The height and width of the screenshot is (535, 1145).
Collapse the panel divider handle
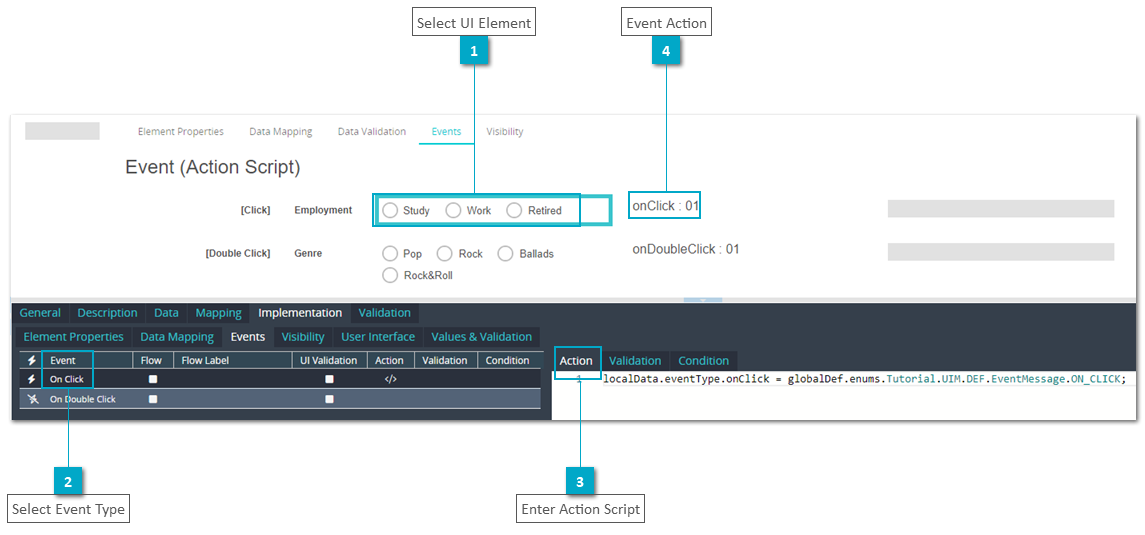tap(702, 300)
